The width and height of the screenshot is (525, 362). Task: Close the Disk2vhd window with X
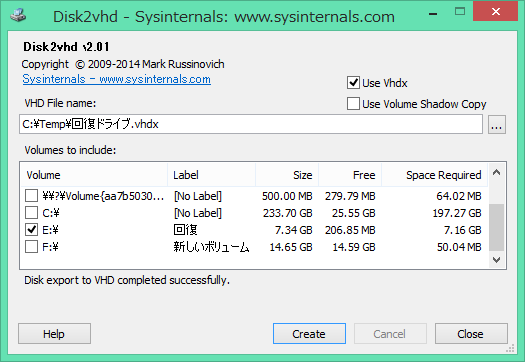pos(496,11)
